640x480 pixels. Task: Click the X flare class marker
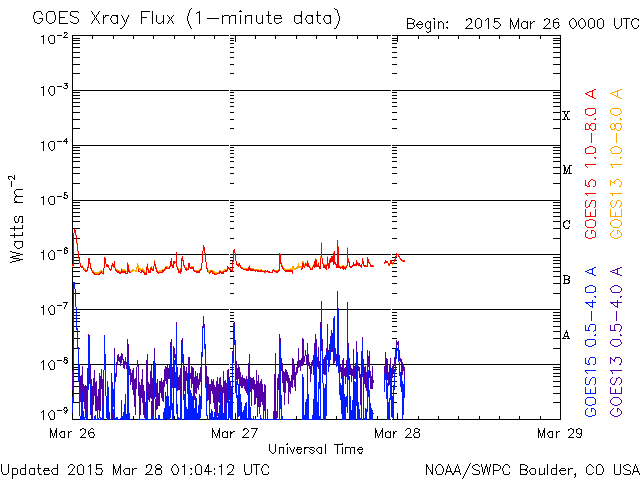tap(566, 116)
